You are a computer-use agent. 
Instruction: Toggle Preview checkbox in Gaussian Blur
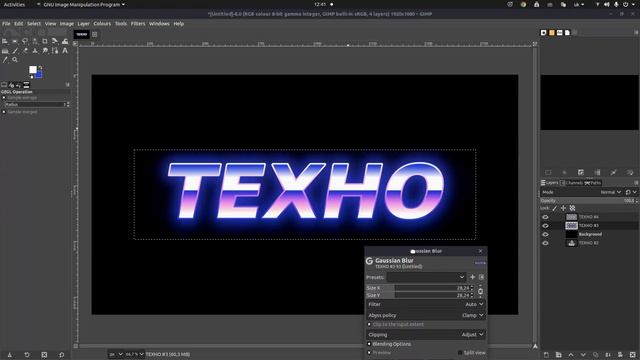369,353
